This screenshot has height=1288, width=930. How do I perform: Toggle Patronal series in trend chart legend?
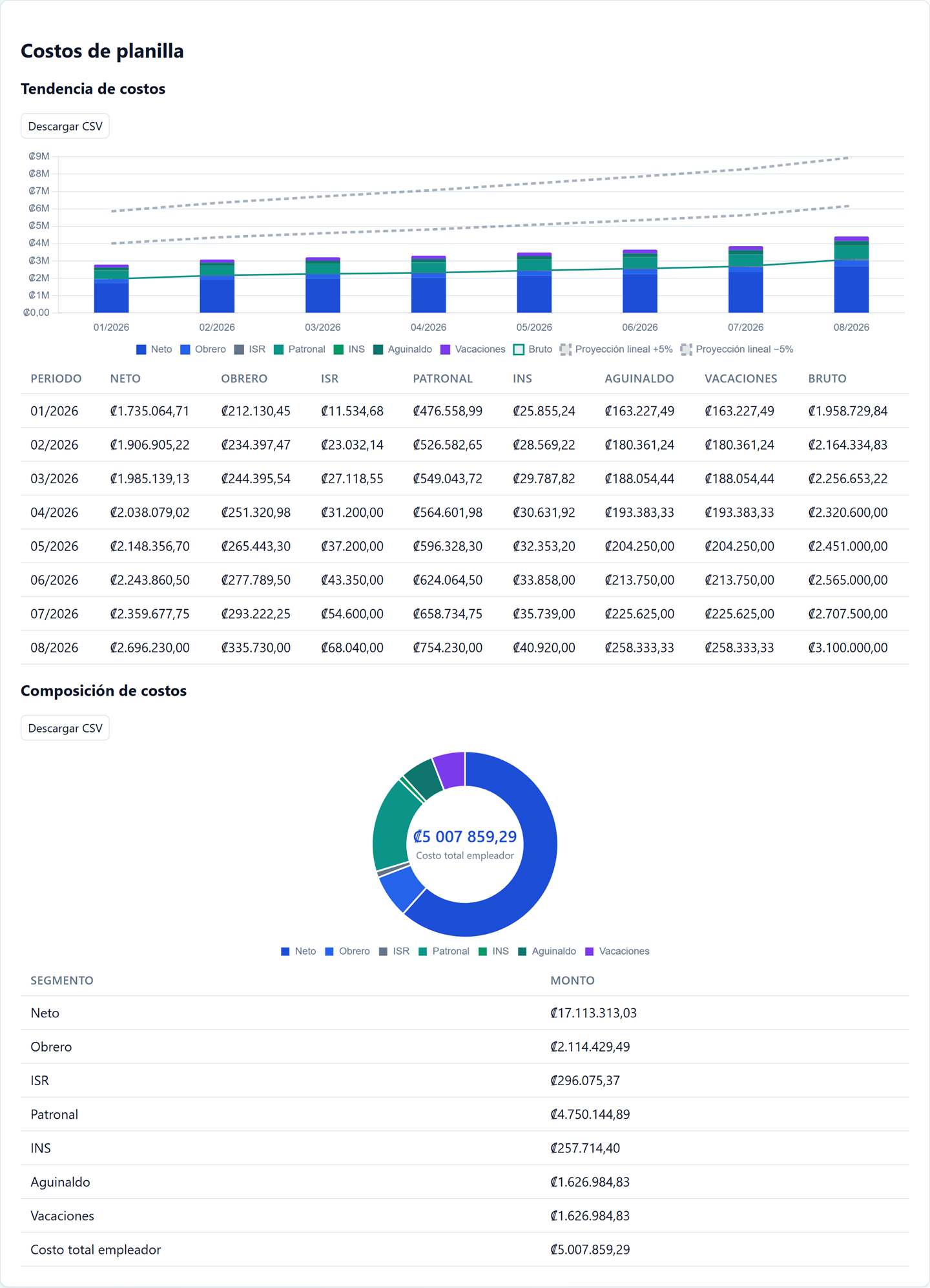coord(300,349)
